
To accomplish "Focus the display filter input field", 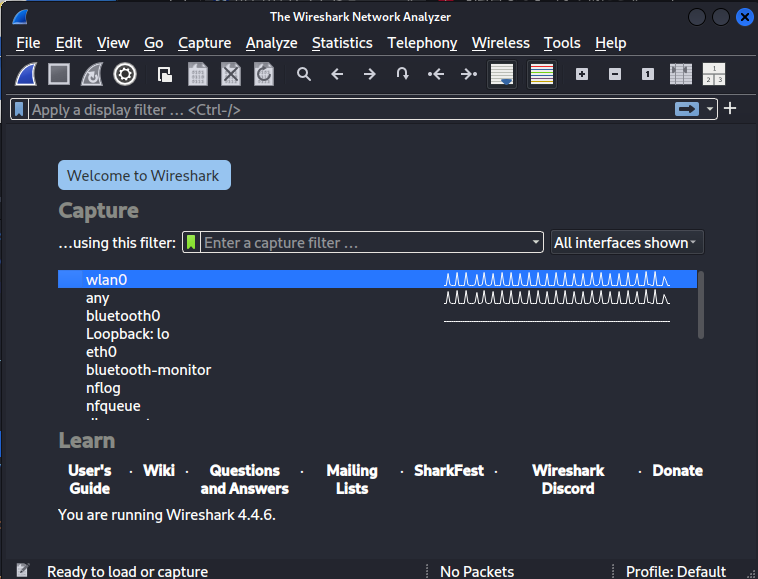I will pyautogui.click(x=351, y=109).
